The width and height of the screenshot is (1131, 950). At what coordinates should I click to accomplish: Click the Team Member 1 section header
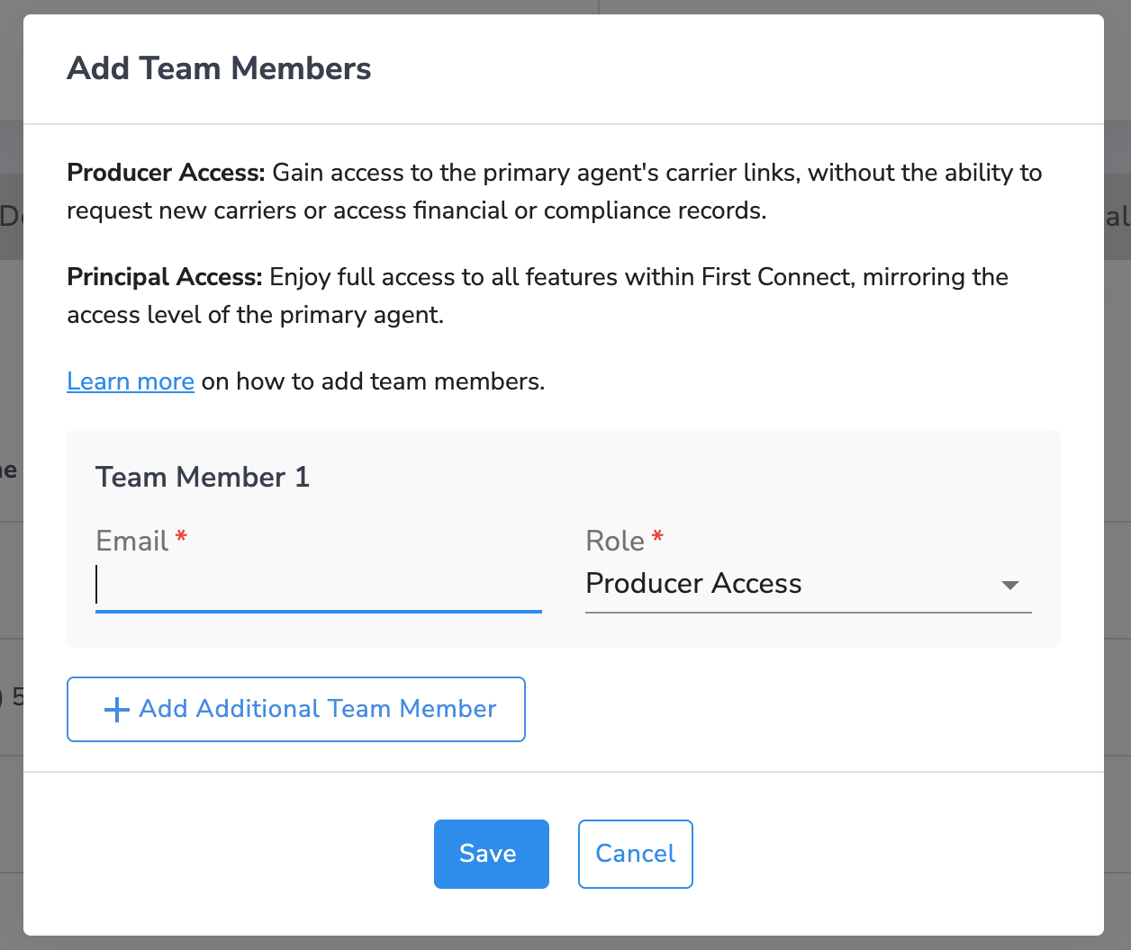tap(202, 477)
